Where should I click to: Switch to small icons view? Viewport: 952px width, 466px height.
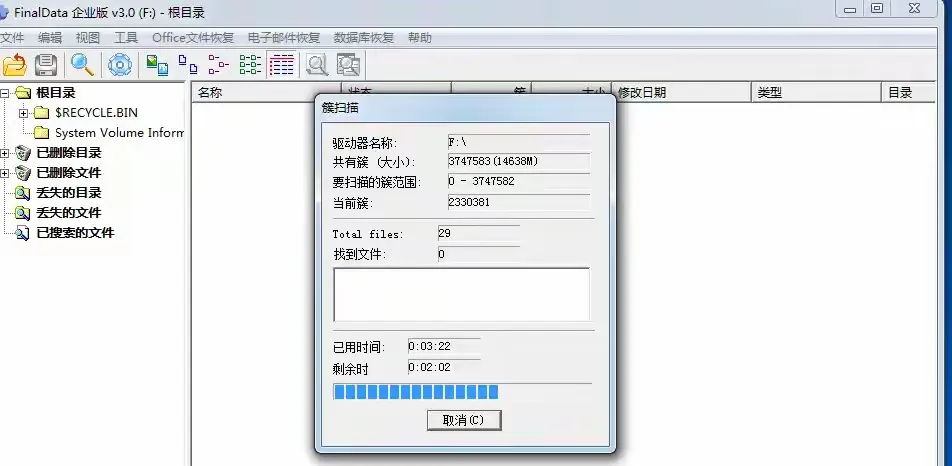pos(188,64)
